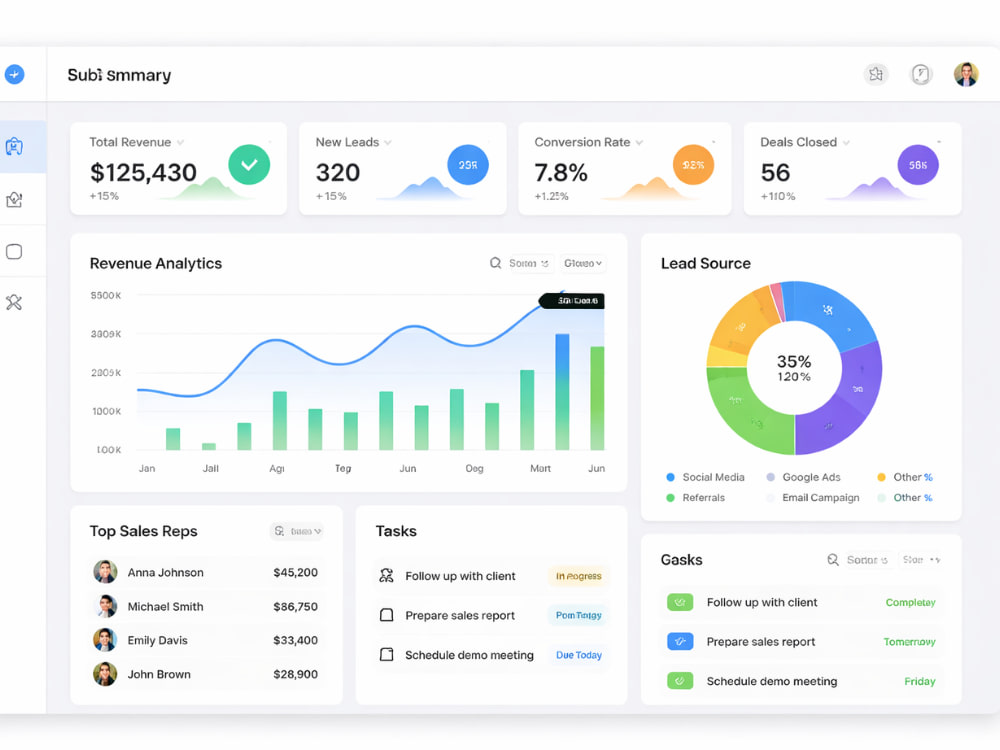Click the Due Today status badge
Screen dimensions: 1000x750
578,655
